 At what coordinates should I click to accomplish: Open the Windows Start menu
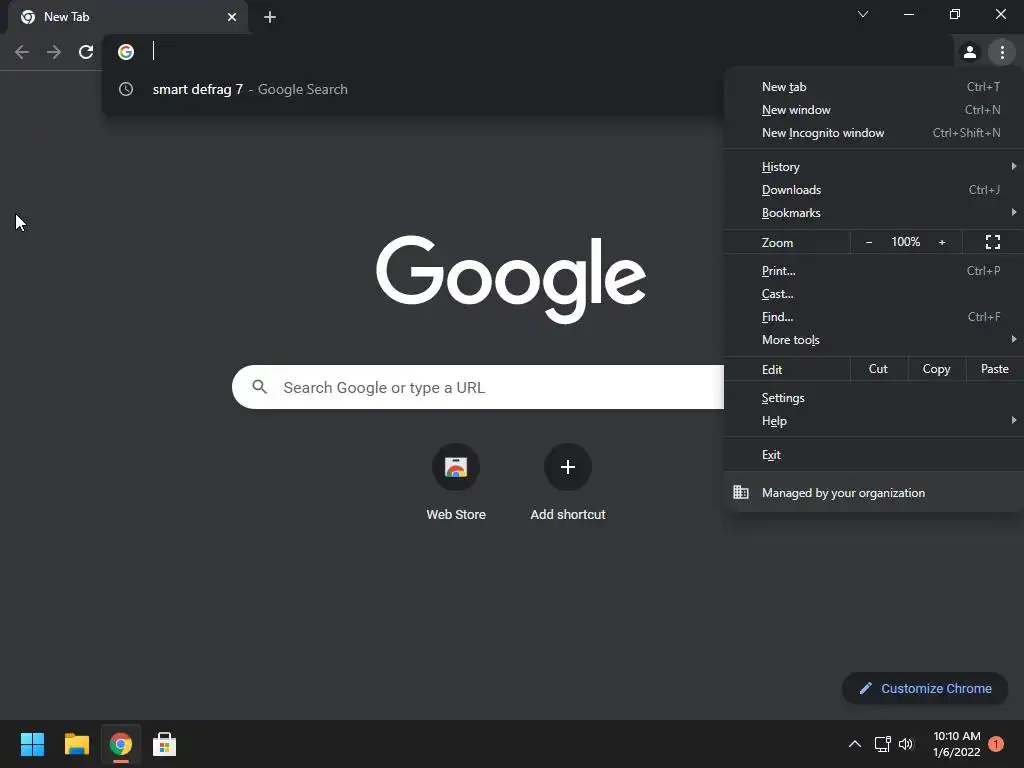[x=33, y=744]
